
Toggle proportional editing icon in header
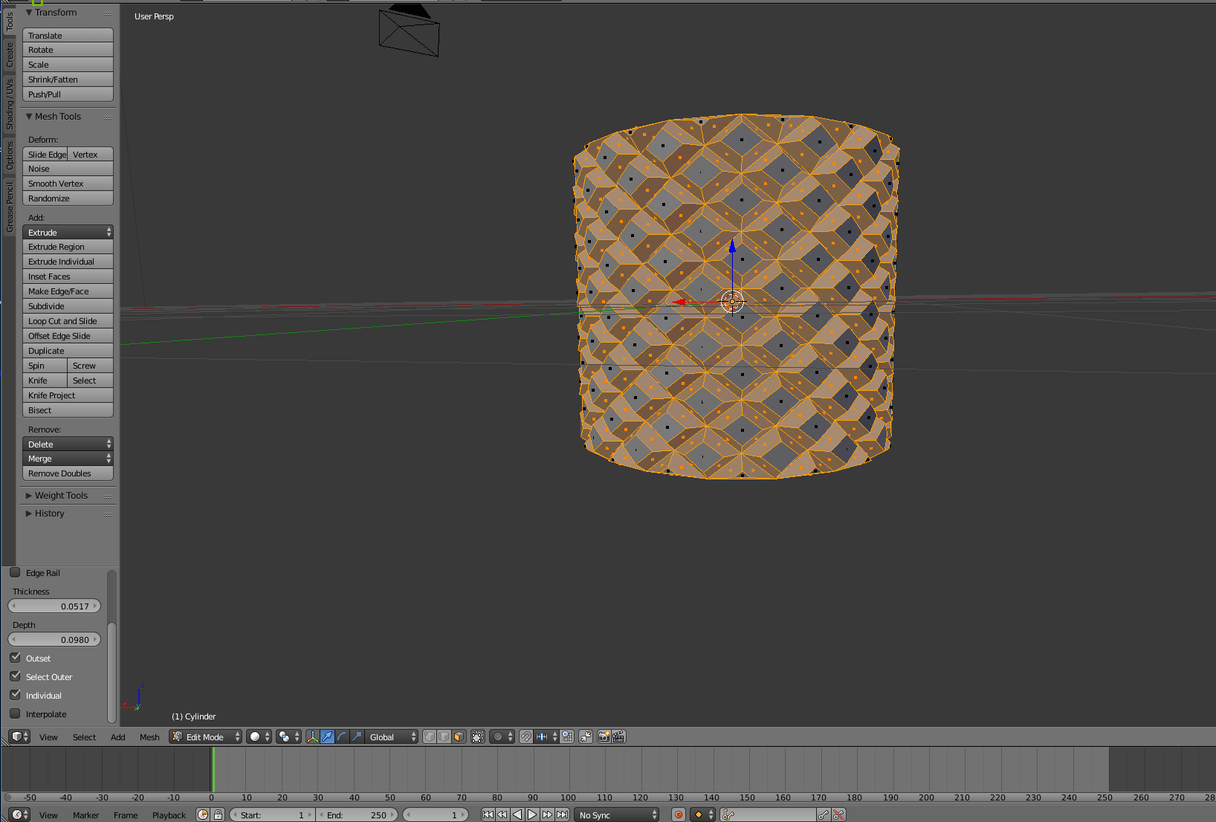click(x=497, y=737)
